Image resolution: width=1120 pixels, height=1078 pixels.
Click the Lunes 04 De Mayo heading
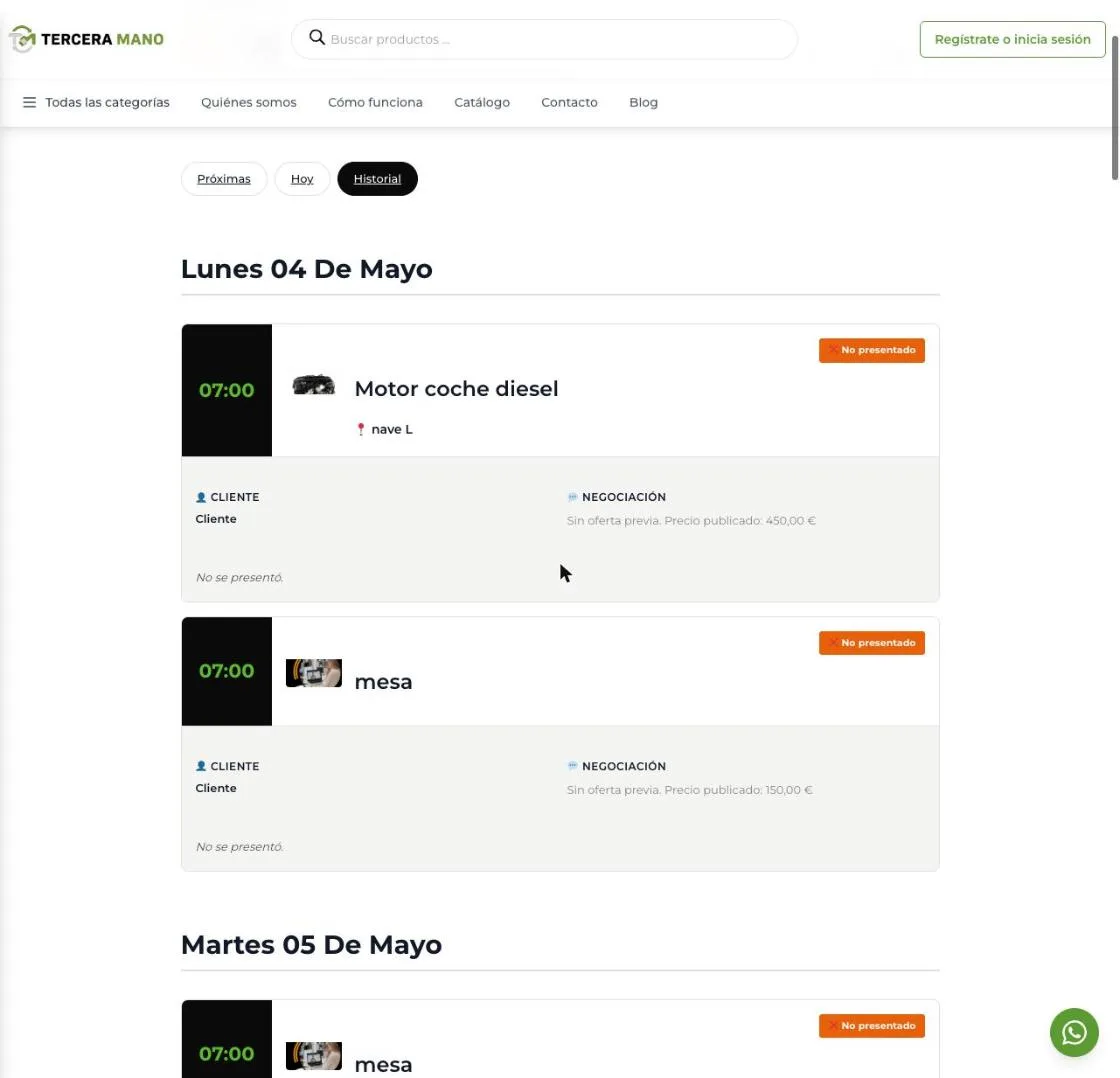point(306,269)
